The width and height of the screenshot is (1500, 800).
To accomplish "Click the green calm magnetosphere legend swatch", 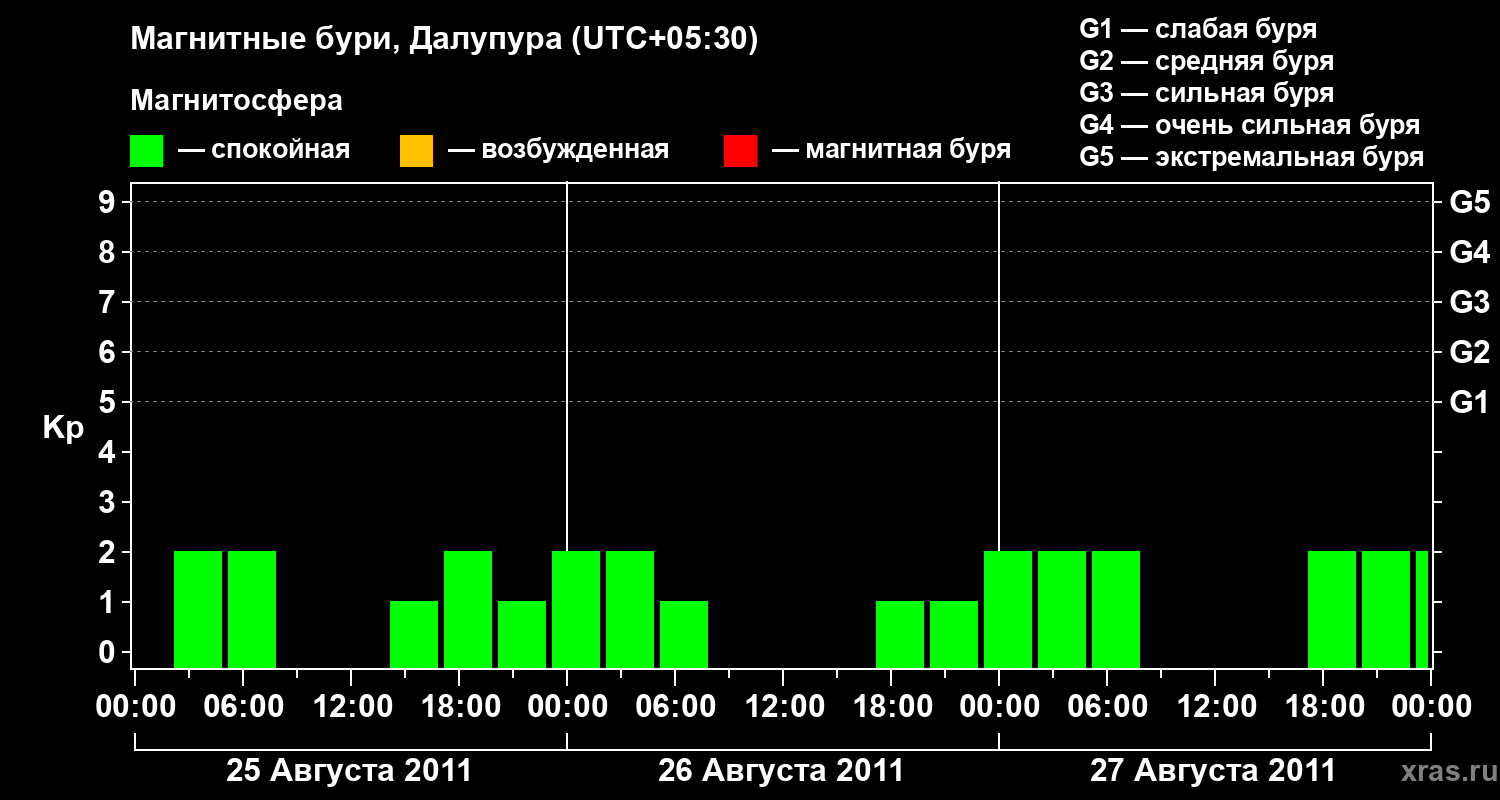I will (x=147, y=151).
